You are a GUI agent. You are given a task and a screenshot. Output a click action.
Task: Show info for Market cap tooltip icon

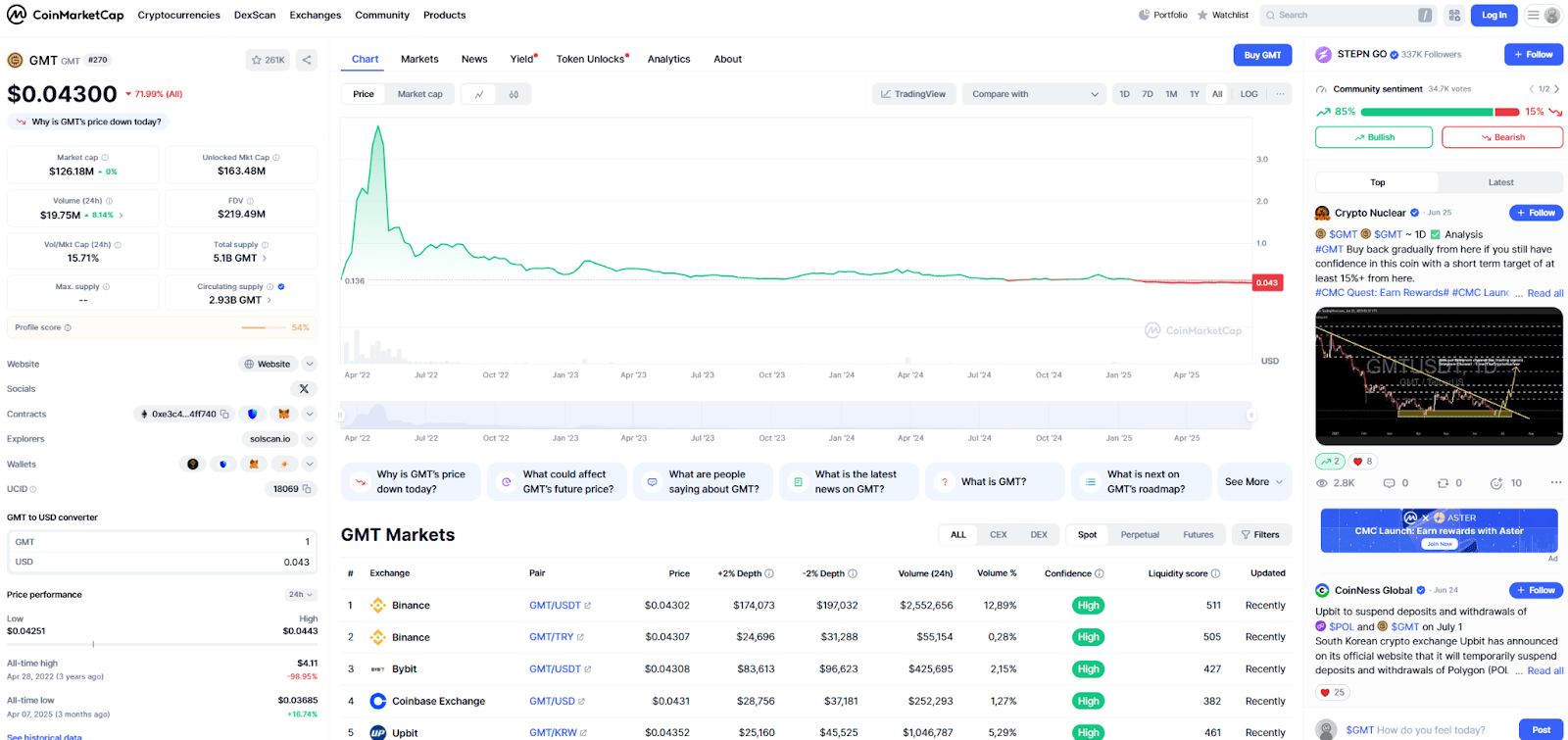105,158
